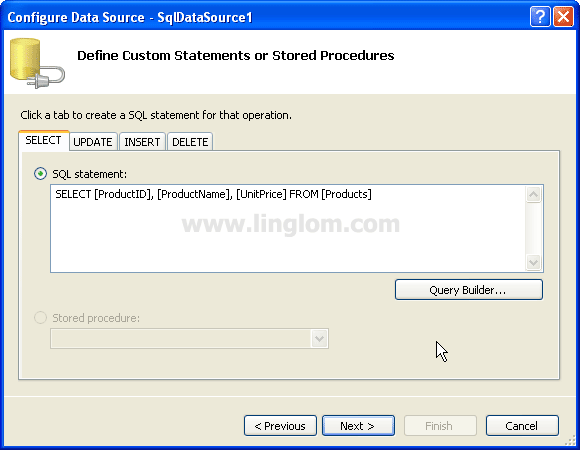Open the stored procedure dropdown list

pos(319,338)
